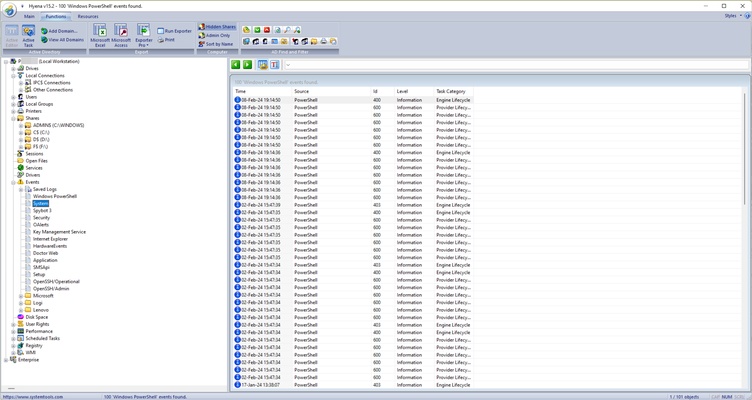Viewport: 752px width, 400px height.
Task: Click the events list vertical scrollbar
Action: coord(745,149)
